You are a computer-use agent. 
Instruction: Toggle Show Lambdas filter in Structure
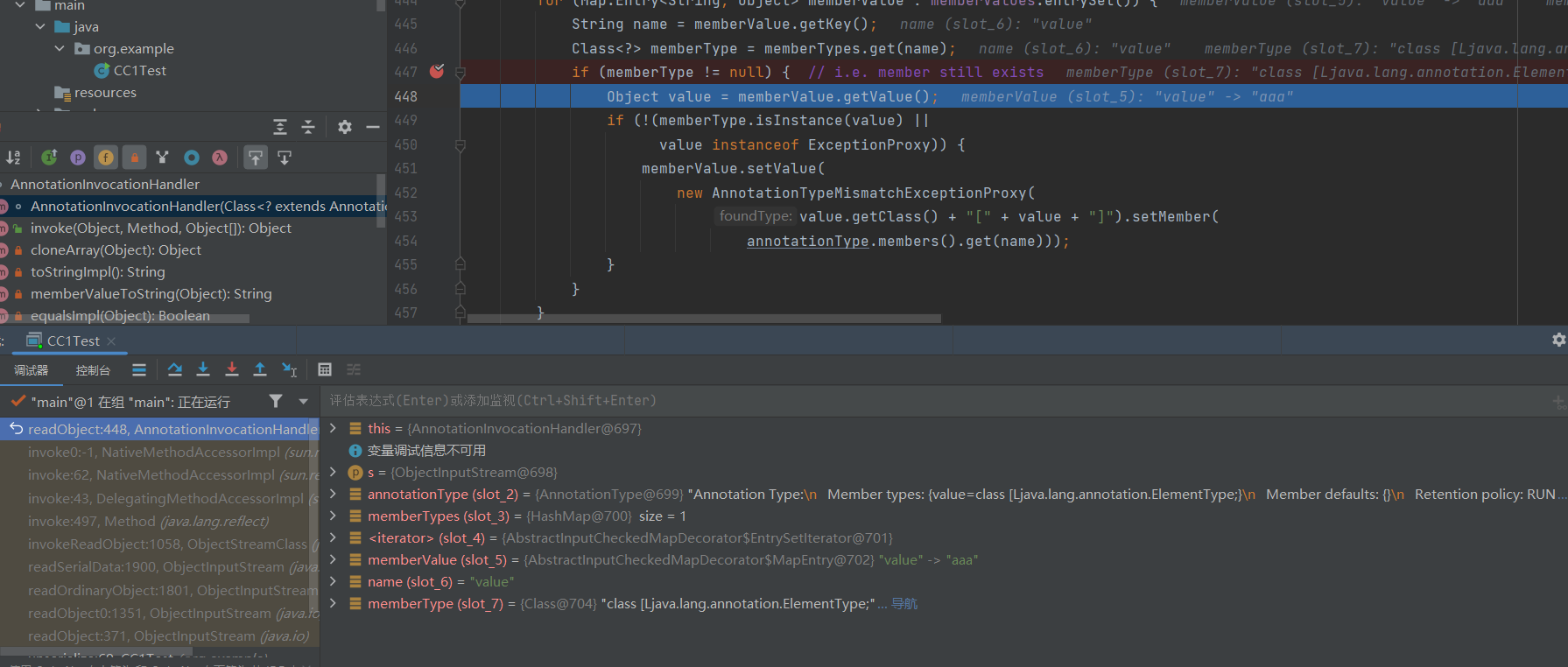220,158
